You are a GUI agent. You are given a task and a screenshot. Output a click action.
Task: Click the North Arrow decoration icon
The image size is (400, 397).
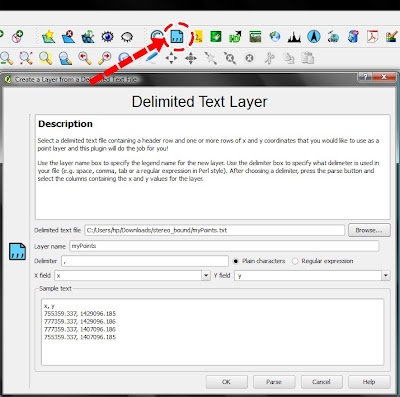click(x=314, y=36)
